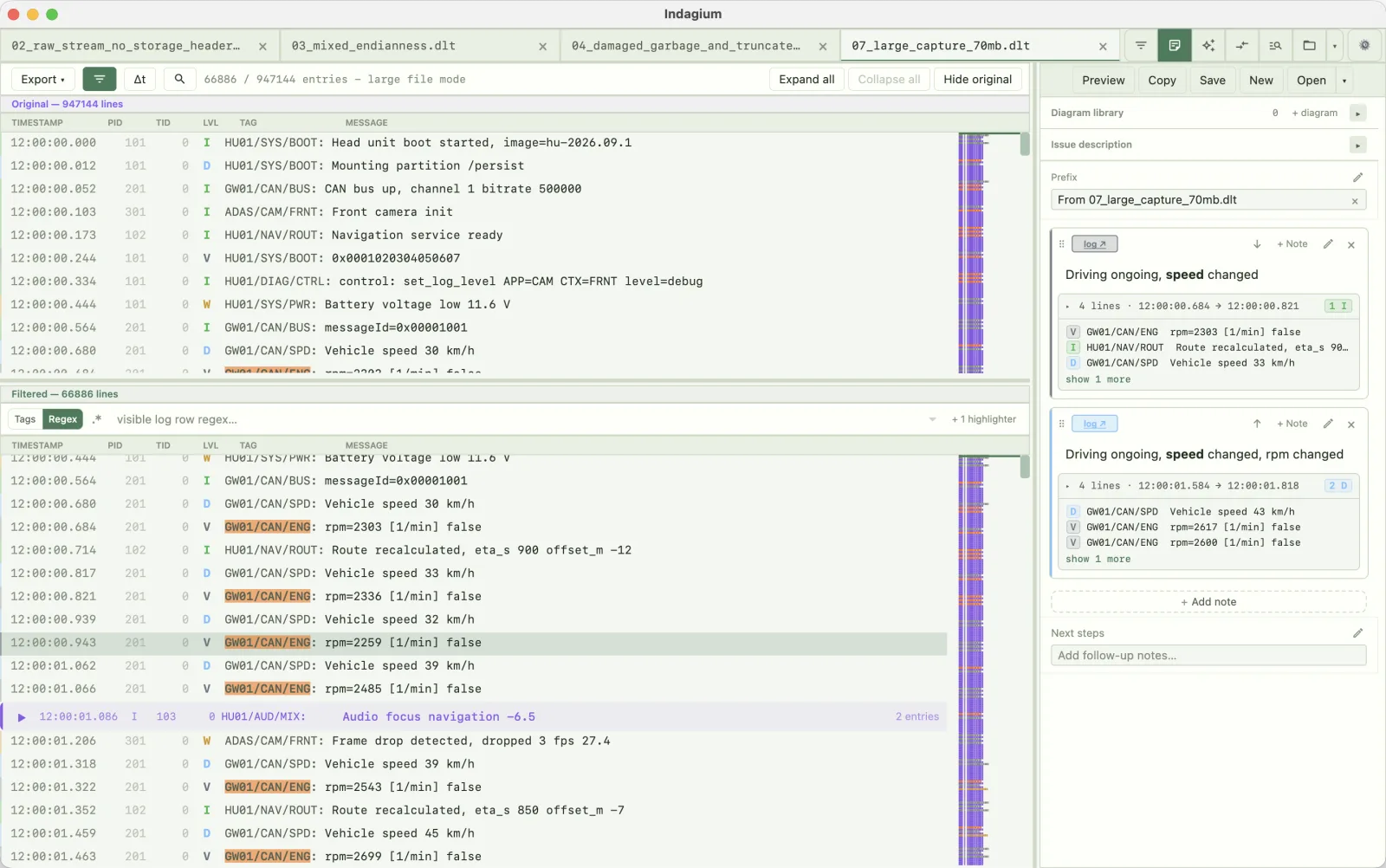Delete the rpm changed note card

click(x=1351, y=424)
